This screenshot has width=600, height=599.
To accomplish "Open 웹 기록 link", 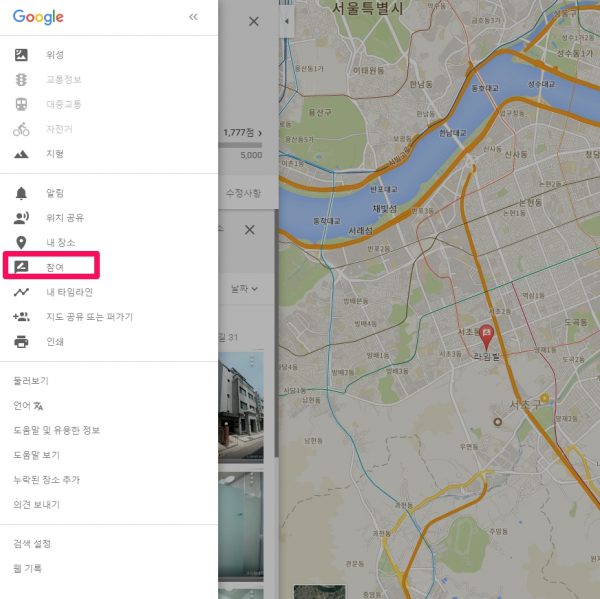I will tap(28, 568).
